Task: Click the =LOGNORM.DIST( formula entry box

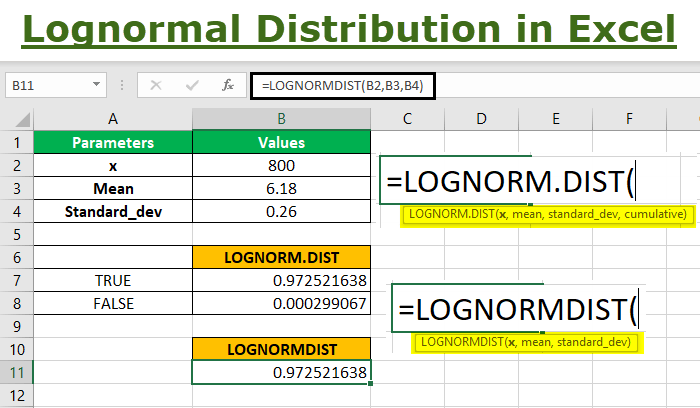Action: point(531,180)
